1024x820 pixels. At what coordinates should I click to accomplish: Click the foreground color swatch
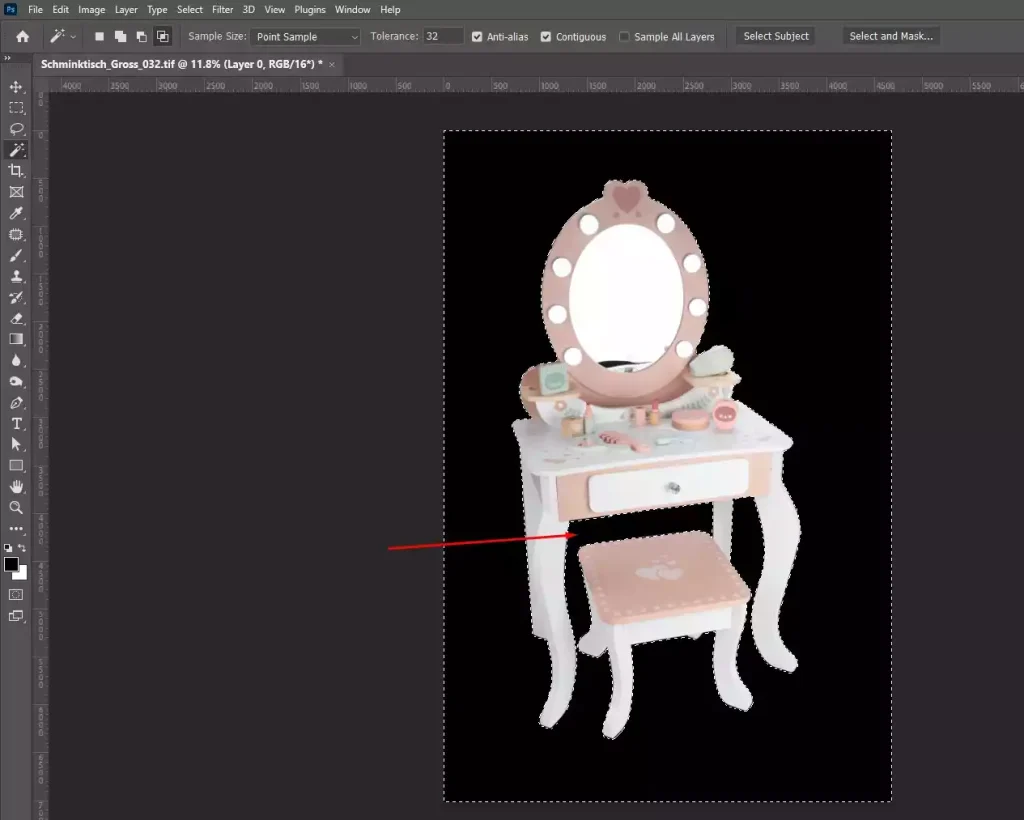[x=12, y=565]
